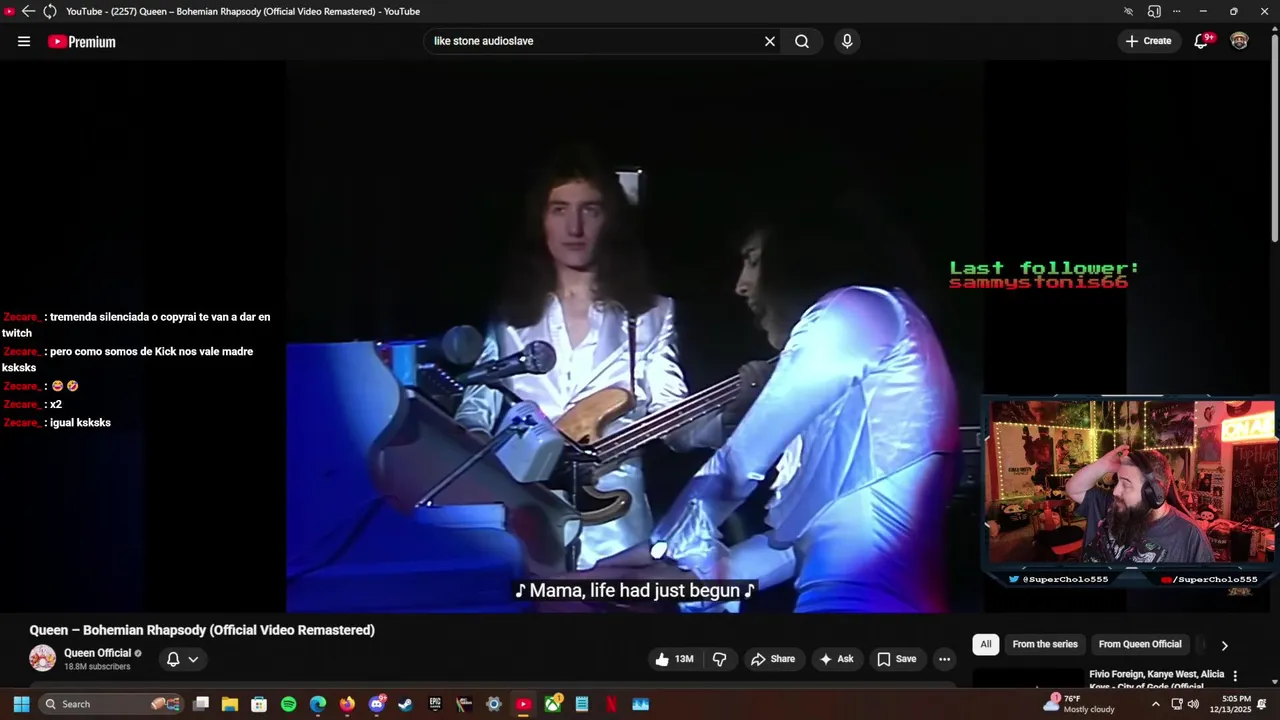Start voice search with microphone icon

click(x=847, y=41)
